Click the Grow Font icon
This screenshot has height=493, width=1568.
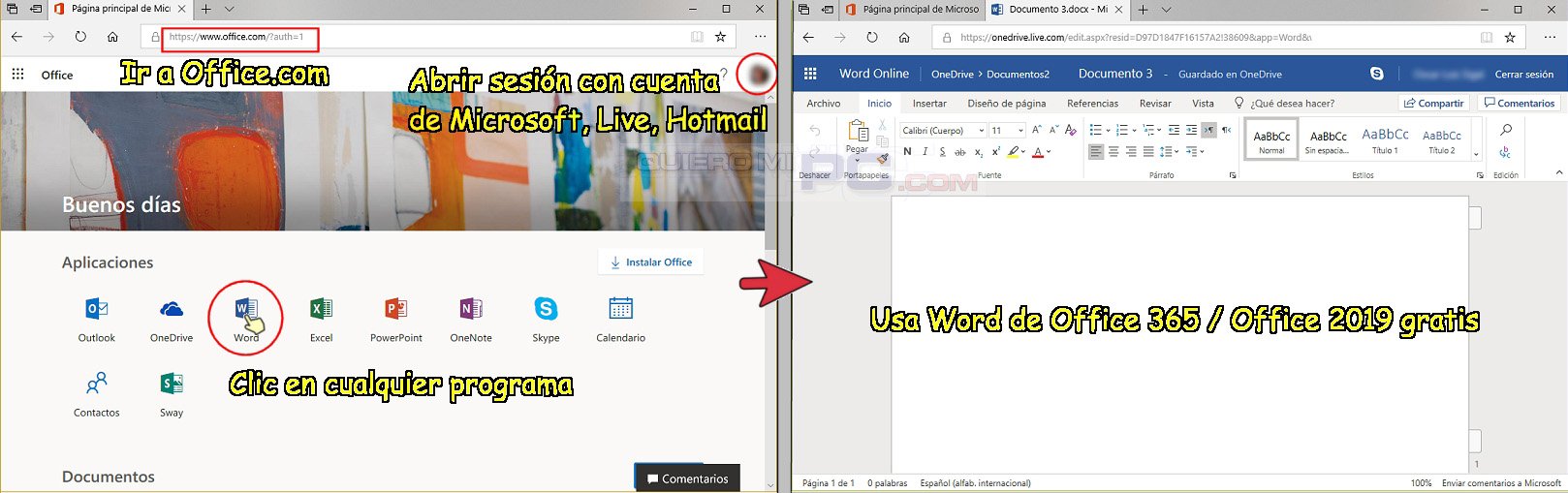(x=1036, y=130)
